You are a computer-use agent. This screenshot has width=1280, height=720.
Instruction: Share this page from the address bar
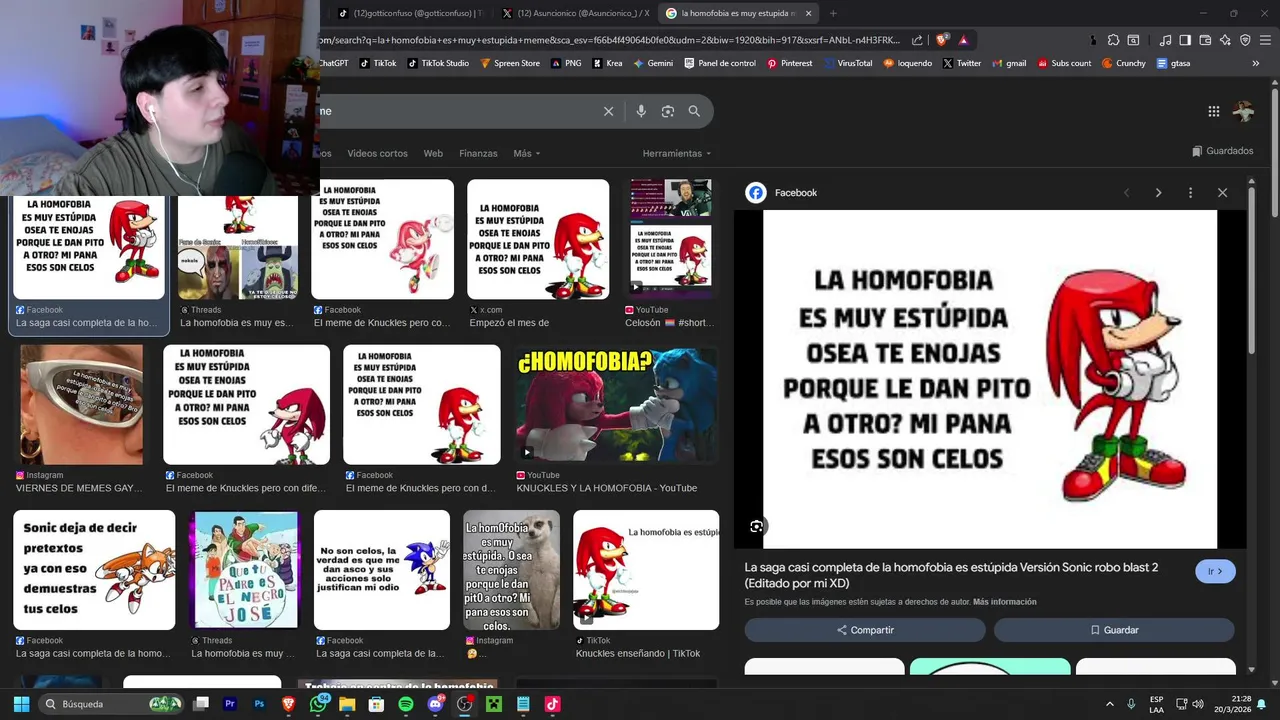coord(917,40)
